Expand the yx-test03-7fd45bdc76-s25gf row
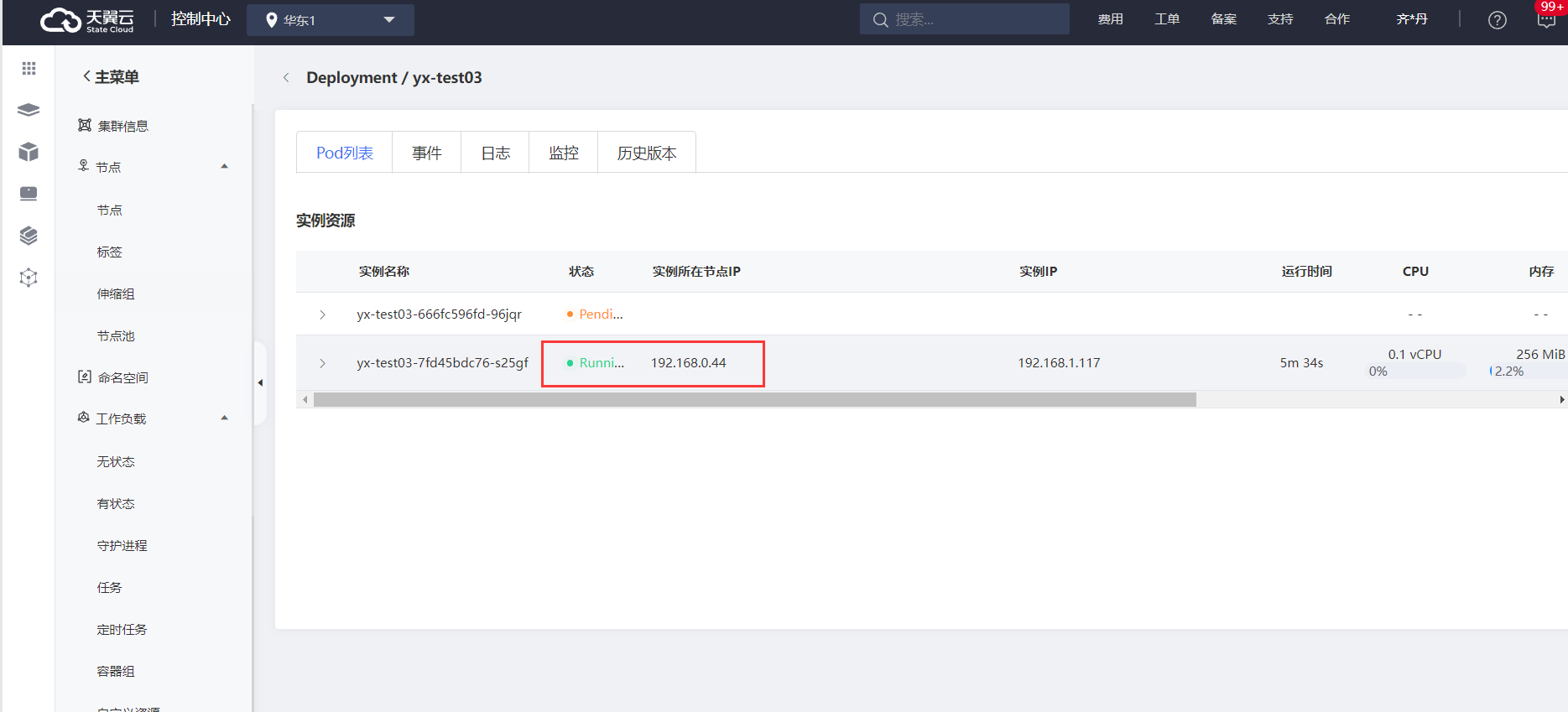Image resolution: width=1568 pixels, height=712 pixels. pyautogui.click(x=322, y=363)
